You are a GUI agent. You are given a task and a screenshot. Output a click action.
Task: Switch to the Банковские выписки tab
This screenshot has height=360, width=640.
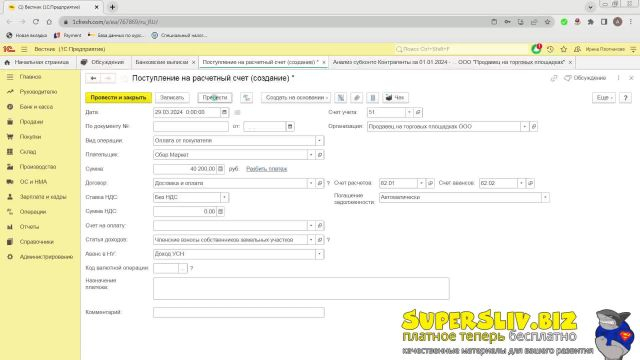tap(162, 62)
